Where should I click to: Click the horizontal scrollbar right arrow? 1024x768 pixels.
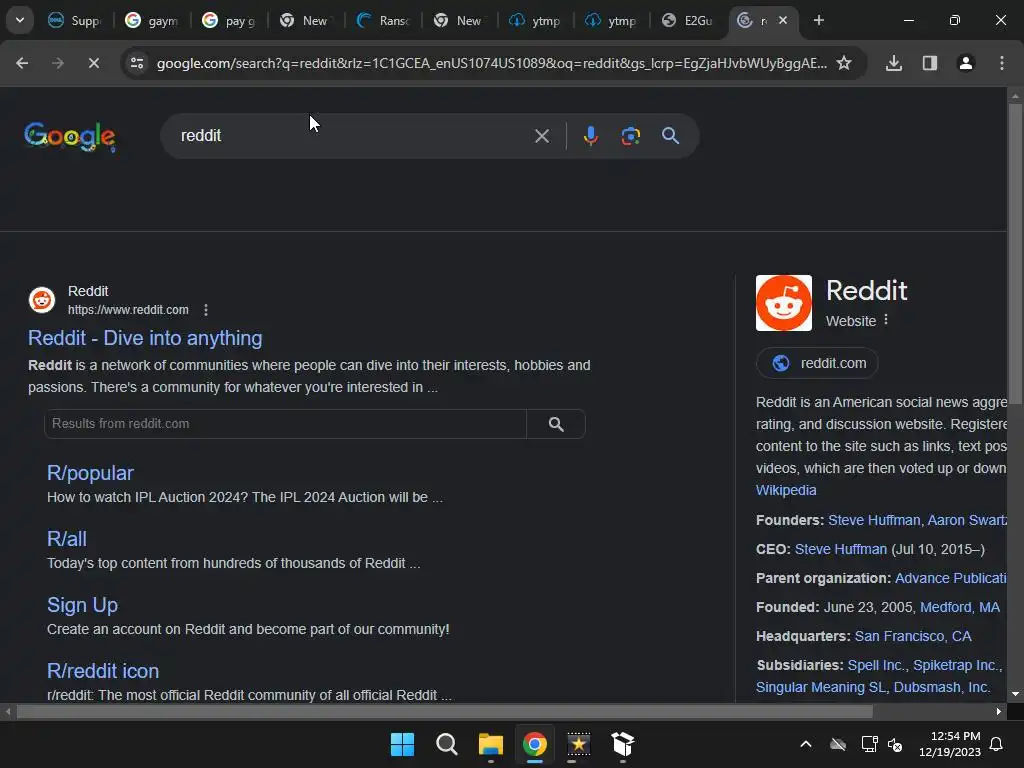(999, 711)
